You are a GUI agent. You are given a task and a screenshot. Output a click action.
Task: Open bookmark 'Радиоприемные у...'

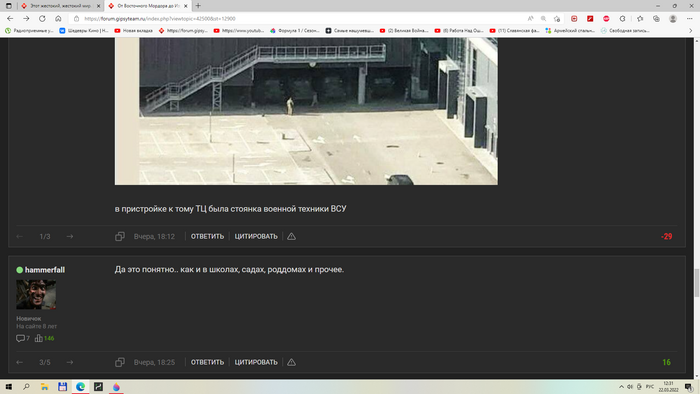click(29, 31)
